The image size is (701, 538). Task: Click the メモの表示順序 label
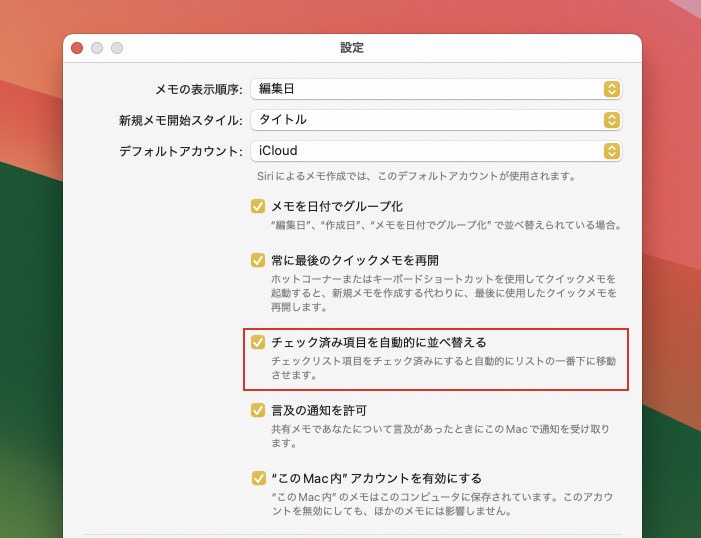pos(199,89)
